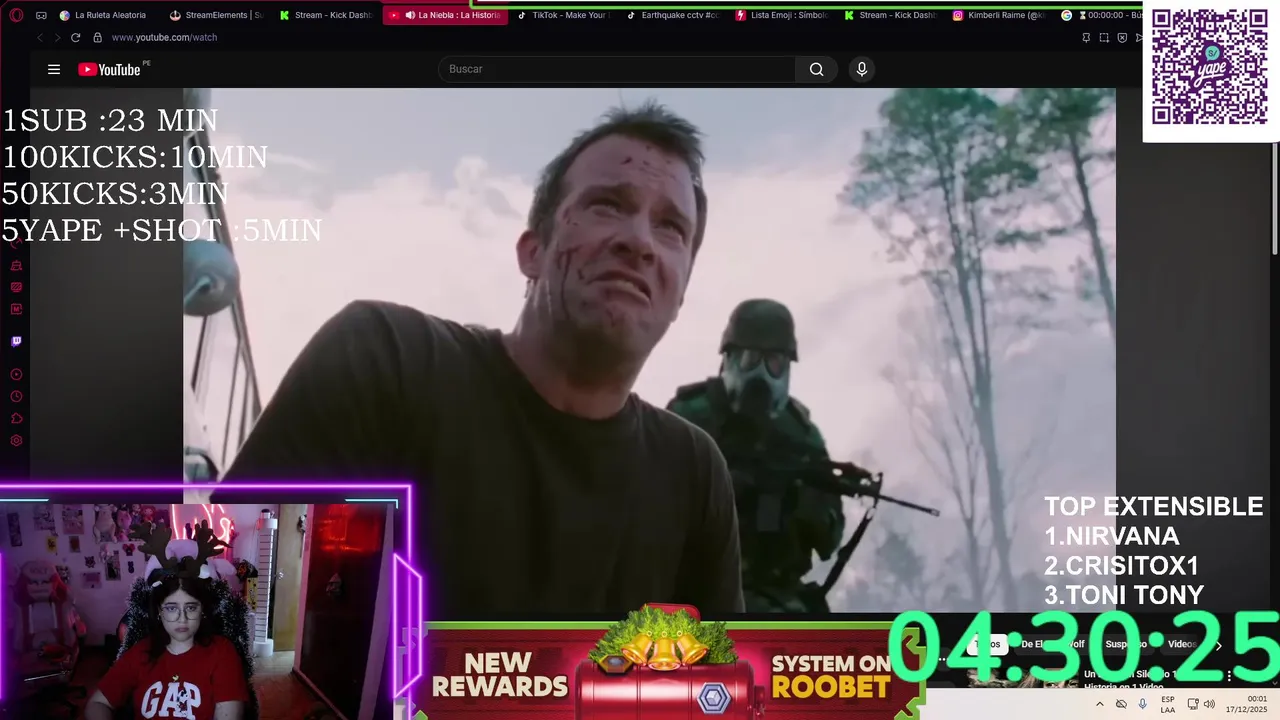Click the tray cloud sync-off icon
This screenshot has width=1280, height=720.
(x=1121, y=704)
